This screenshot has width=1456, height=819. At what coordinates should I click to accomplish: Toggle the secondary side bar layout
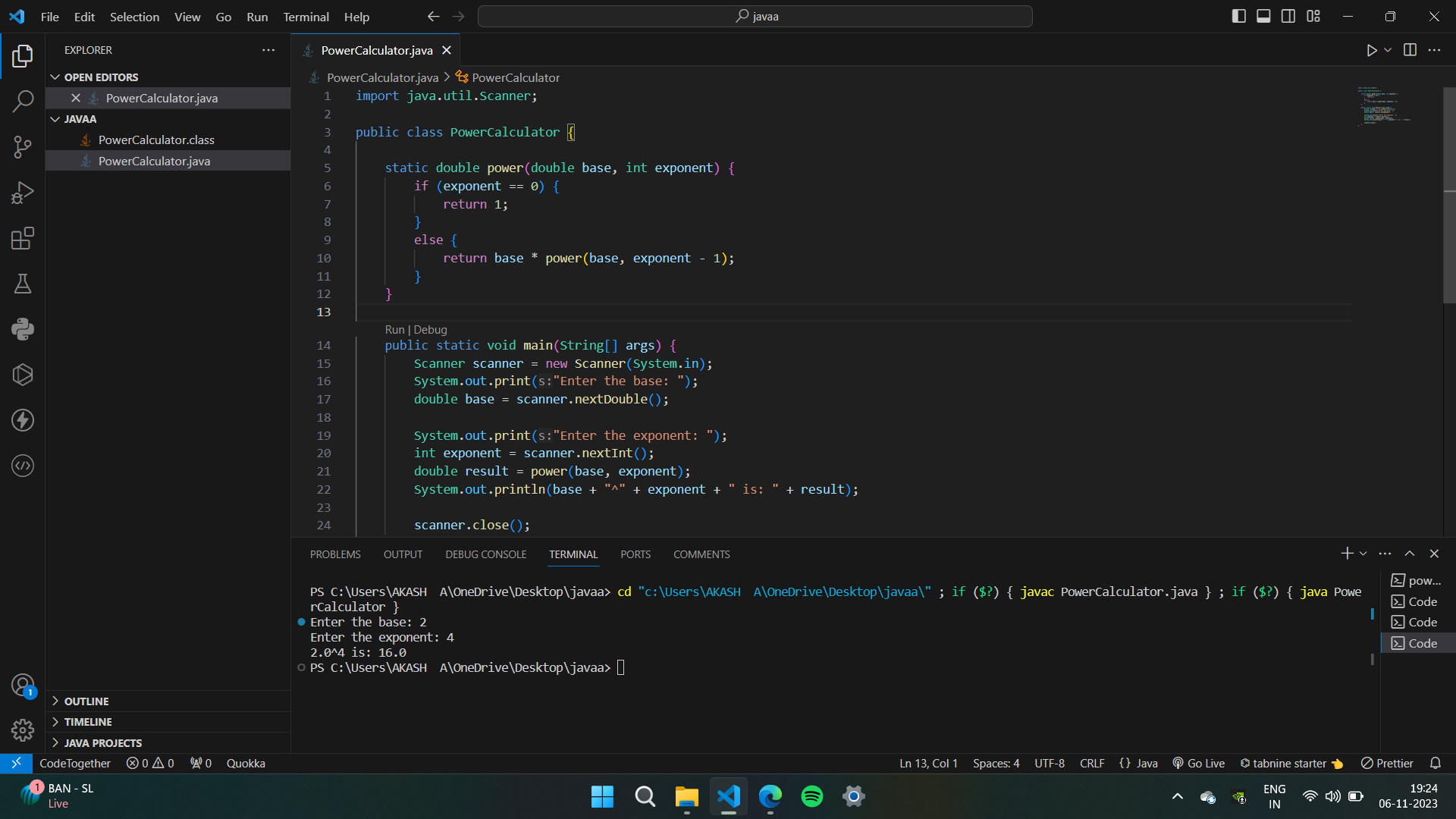[1288, 16]
